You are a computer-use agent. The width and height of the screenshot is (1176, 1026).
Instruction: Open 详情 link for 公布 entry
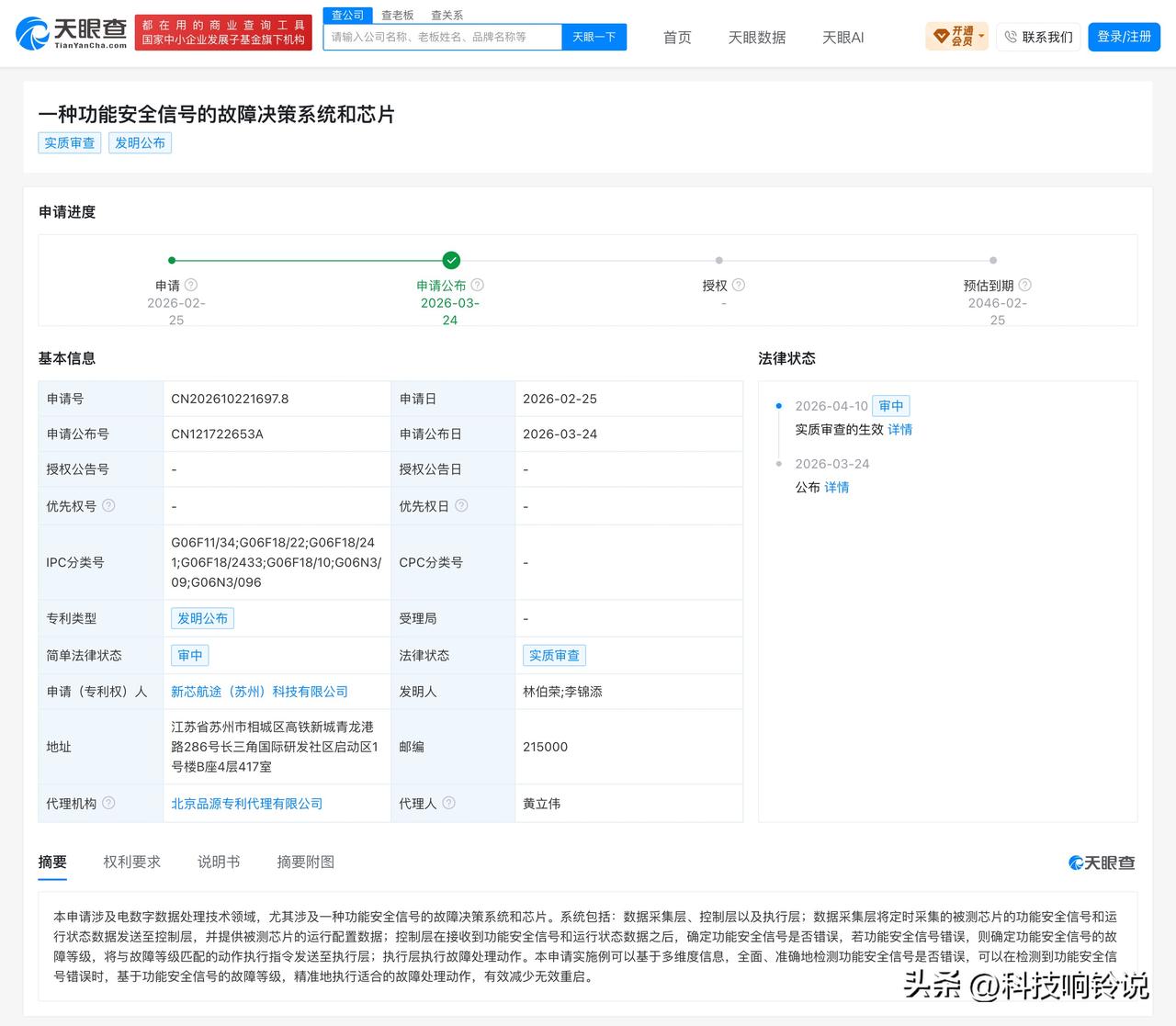[x=837, y=488]
